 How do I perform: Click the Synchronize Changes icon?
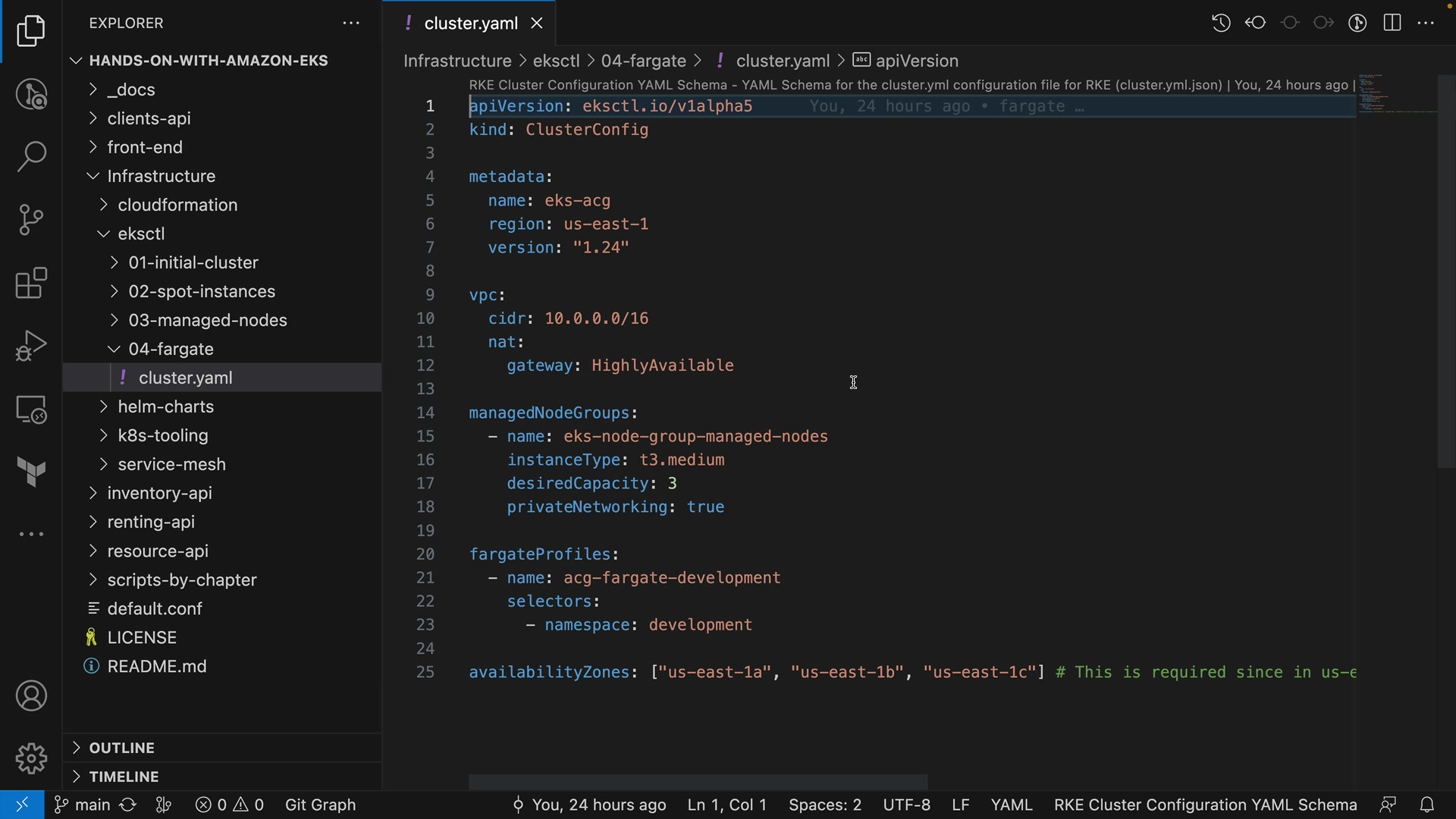[x=128, y=805]
